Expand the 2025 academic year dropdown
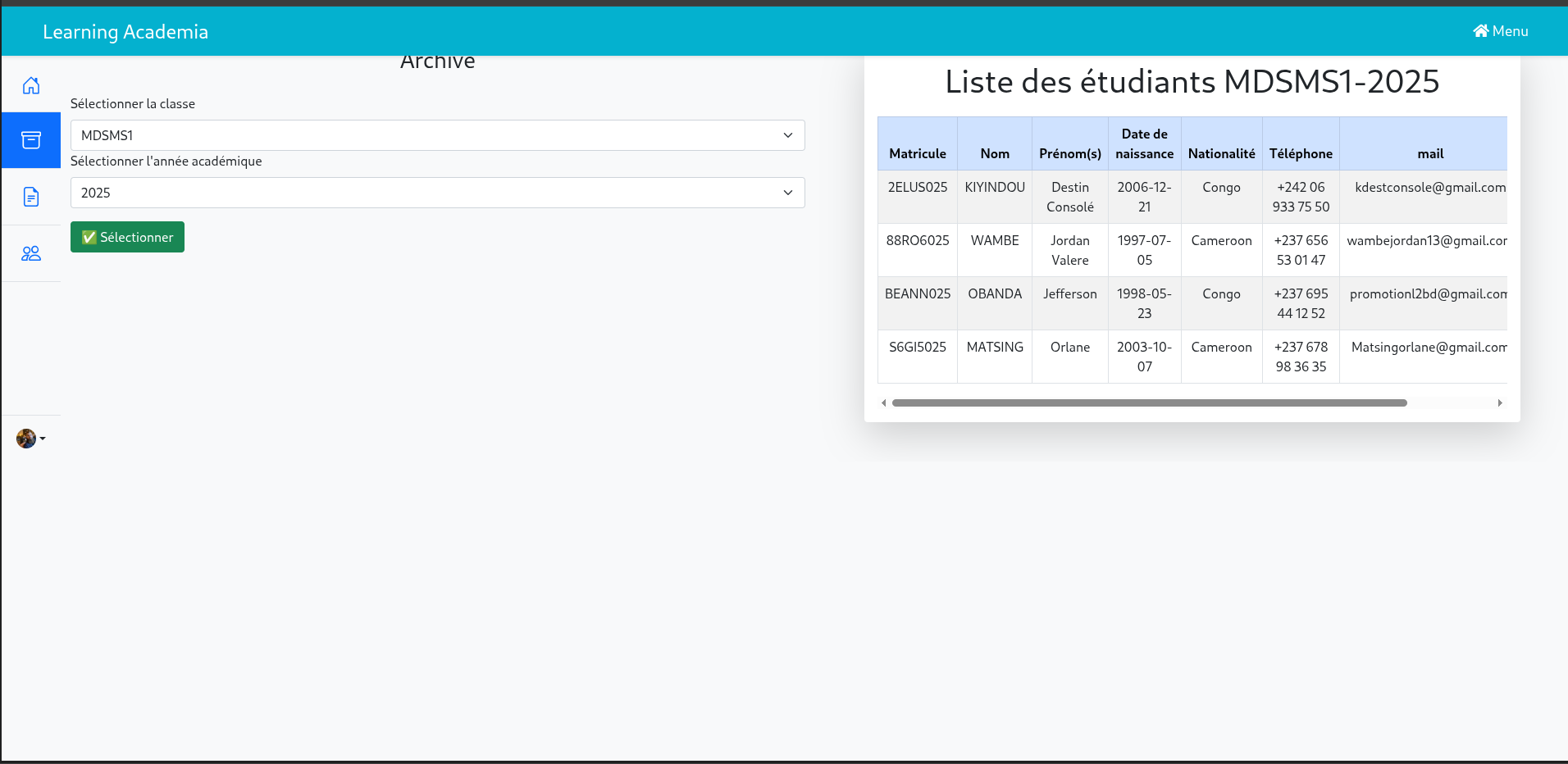The height and width of the screenshot is (764, 1568). (437, 193)
